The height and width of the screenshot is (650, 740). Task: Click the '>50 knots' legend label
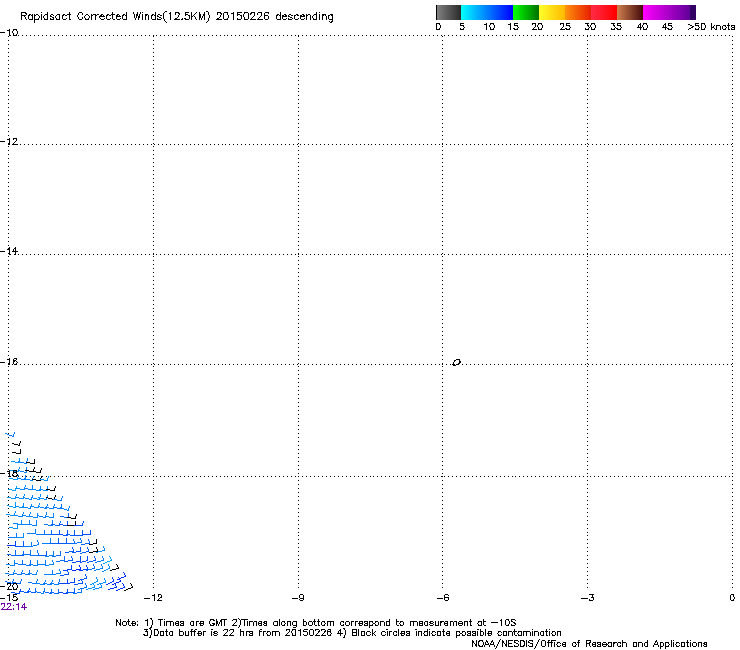tap(711, 27)
